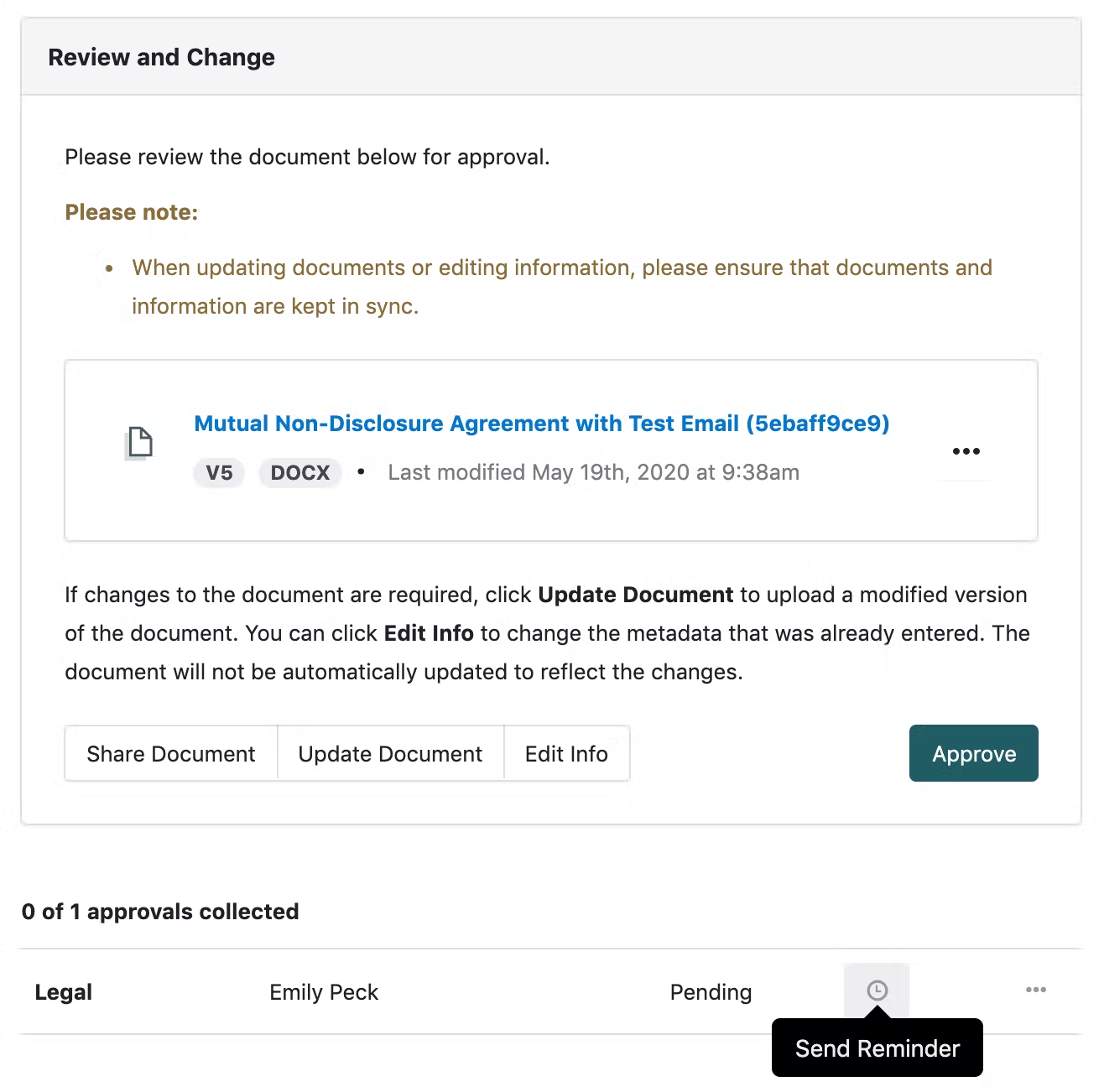The height and width of the screenshot is (1092, 1104).
Task: Open the document card's three-dot menu
Action: point(966,451)
